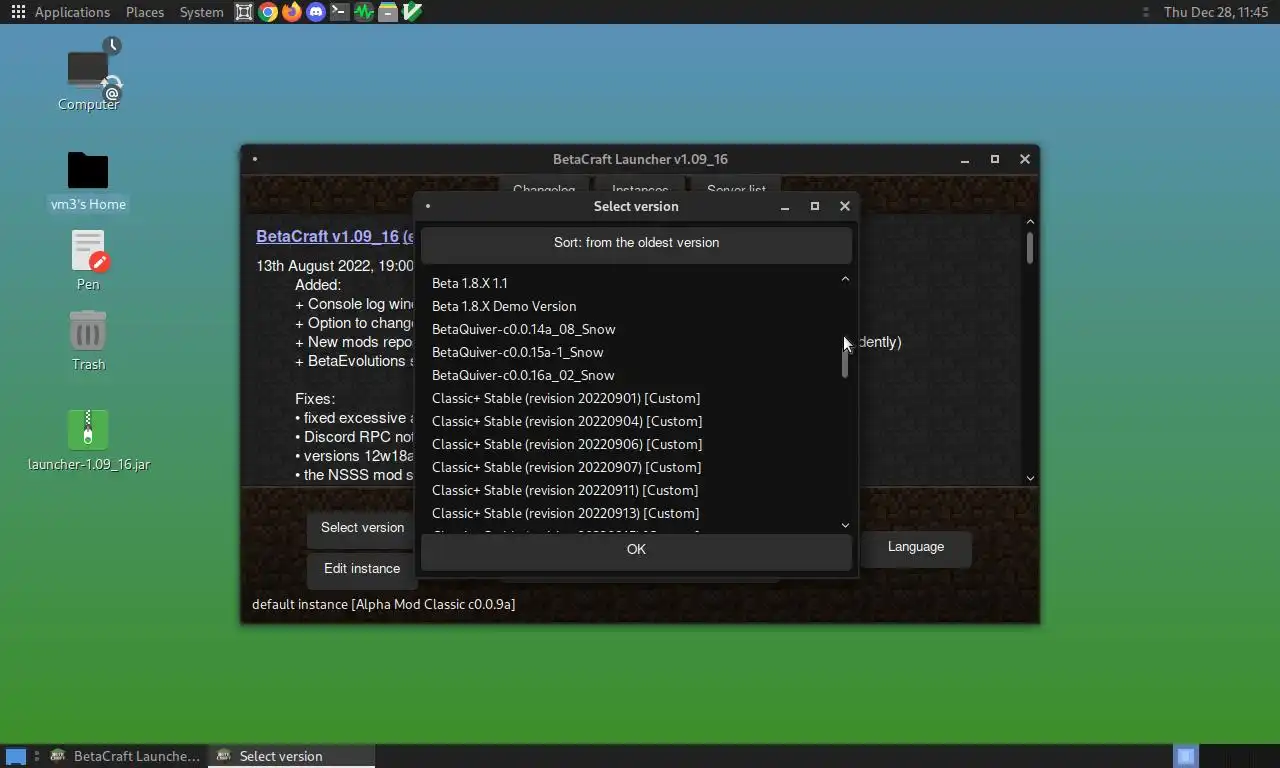Click Edit instance button
Screen dimensions: 1280x768
[362, 569]
